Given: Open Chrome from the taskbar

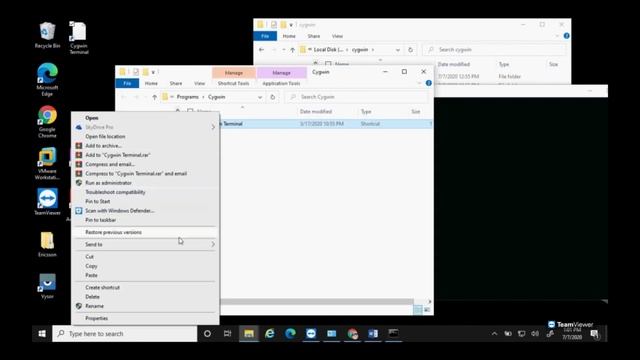Looking at the screenshot, I should [352, 333].
